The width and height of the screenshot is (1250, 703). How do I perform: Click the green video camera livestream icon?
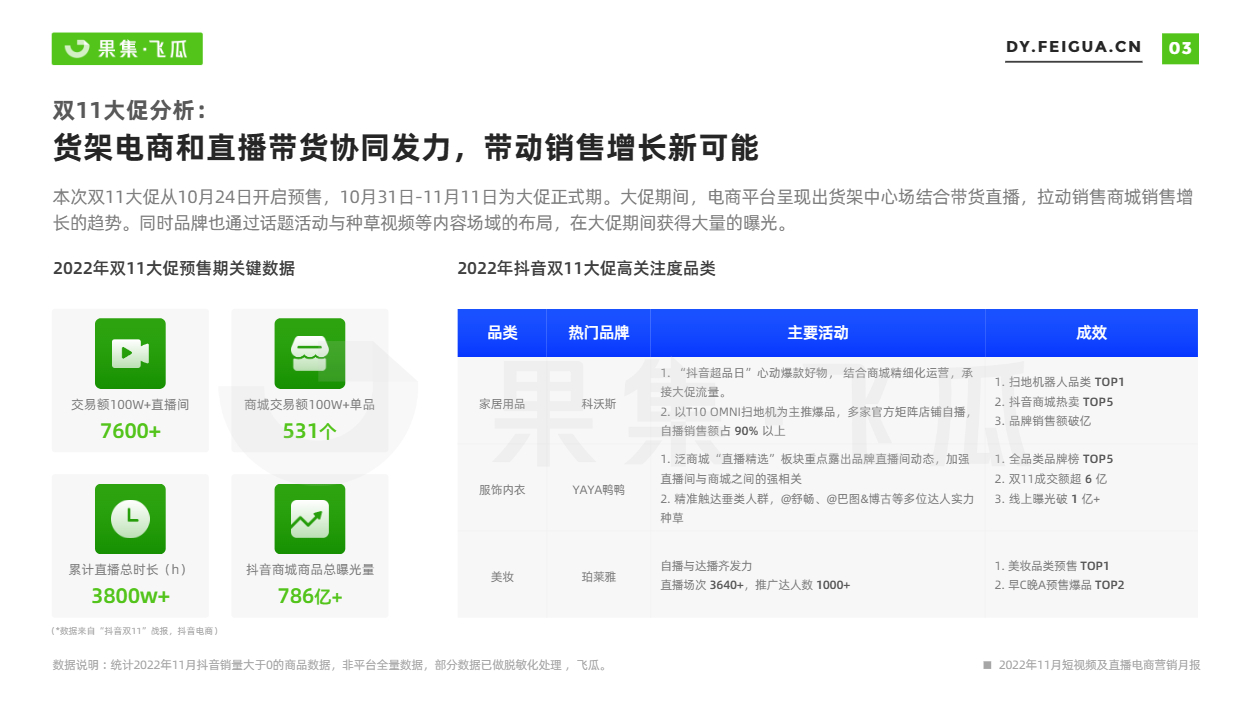[x=130, y=353]
